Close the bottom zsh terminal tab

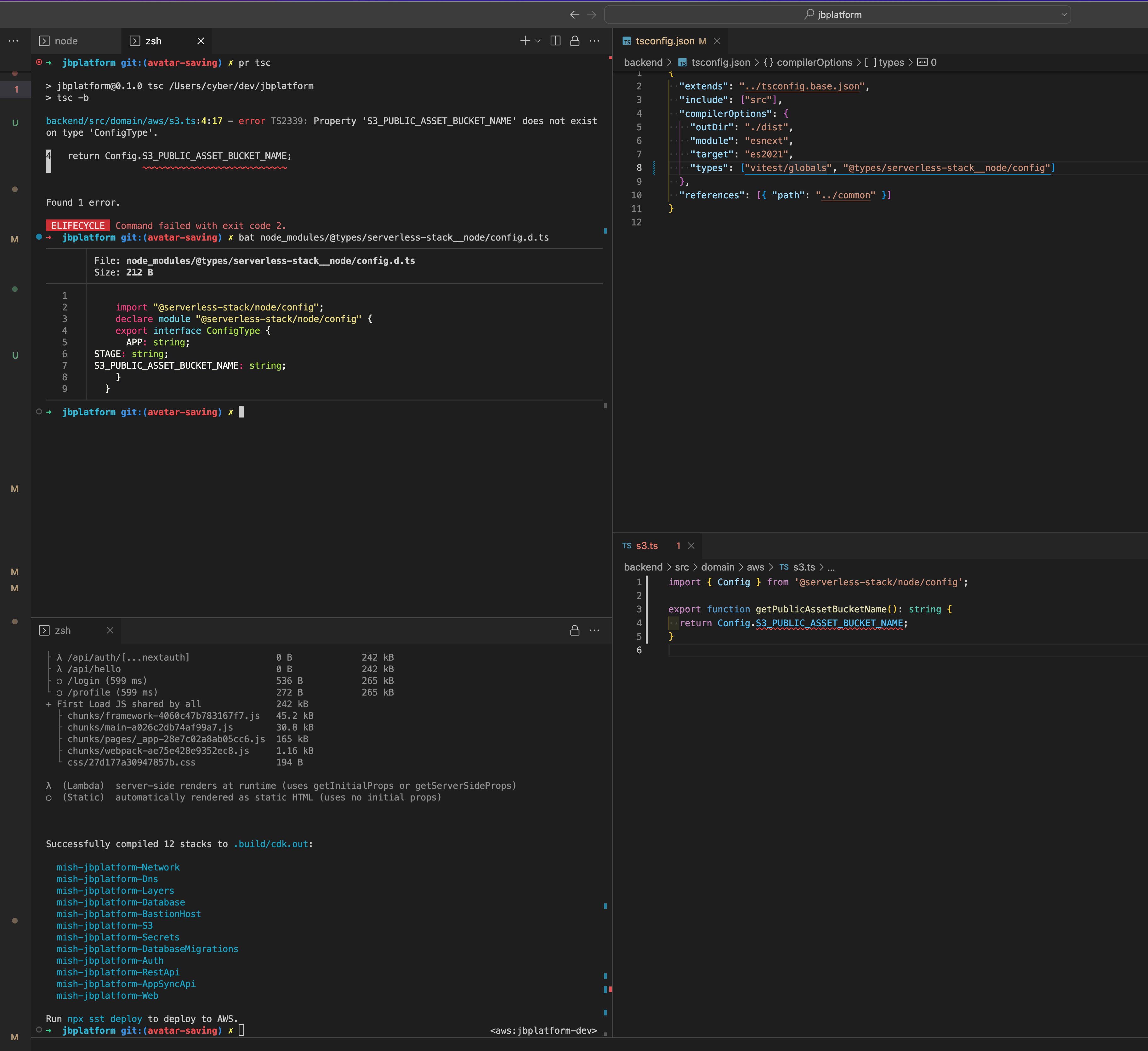click(x=110, y=631)
